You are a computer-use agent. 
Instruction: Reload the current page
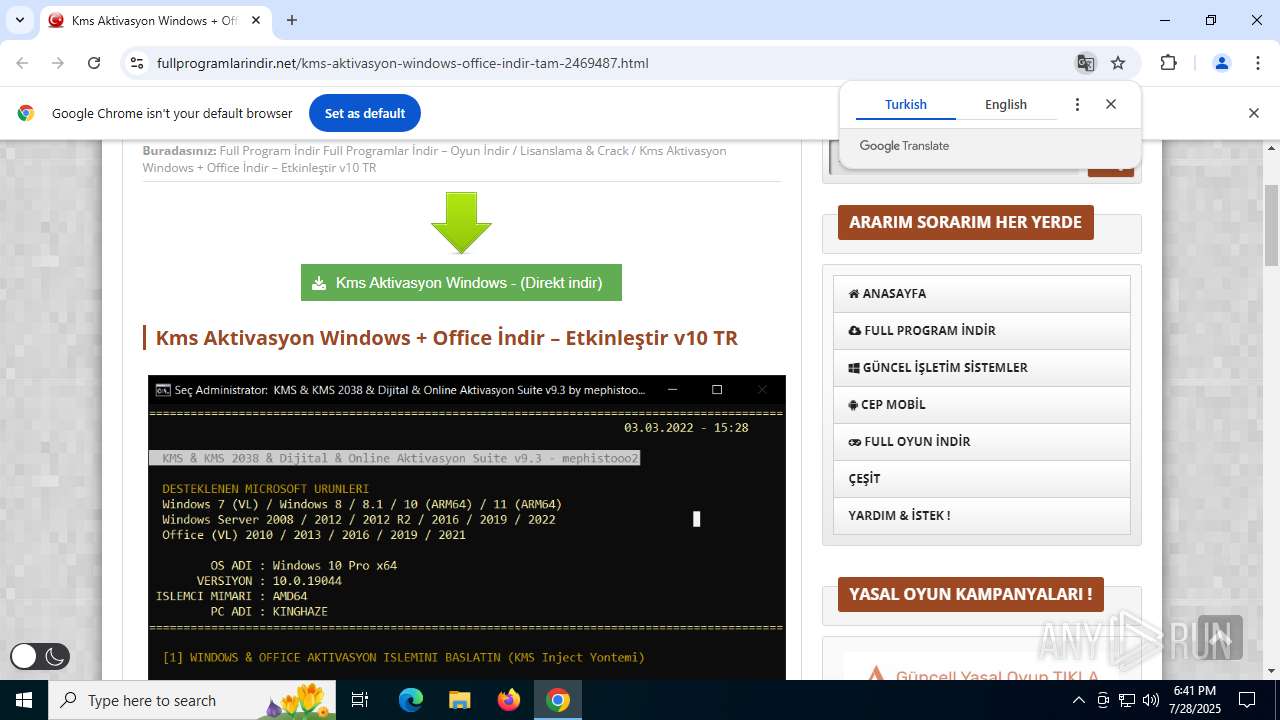[94, 63]
